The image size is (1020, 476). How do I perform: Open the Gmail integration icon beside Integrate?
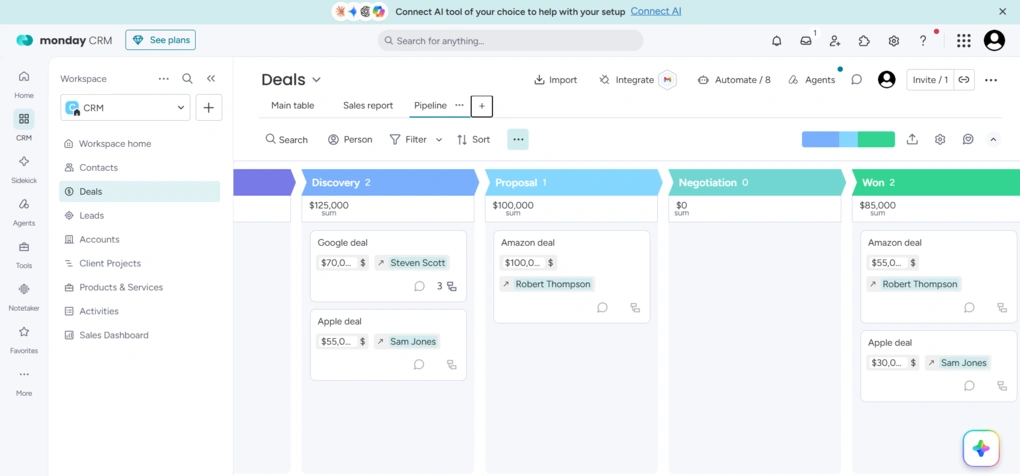[667, 79]
